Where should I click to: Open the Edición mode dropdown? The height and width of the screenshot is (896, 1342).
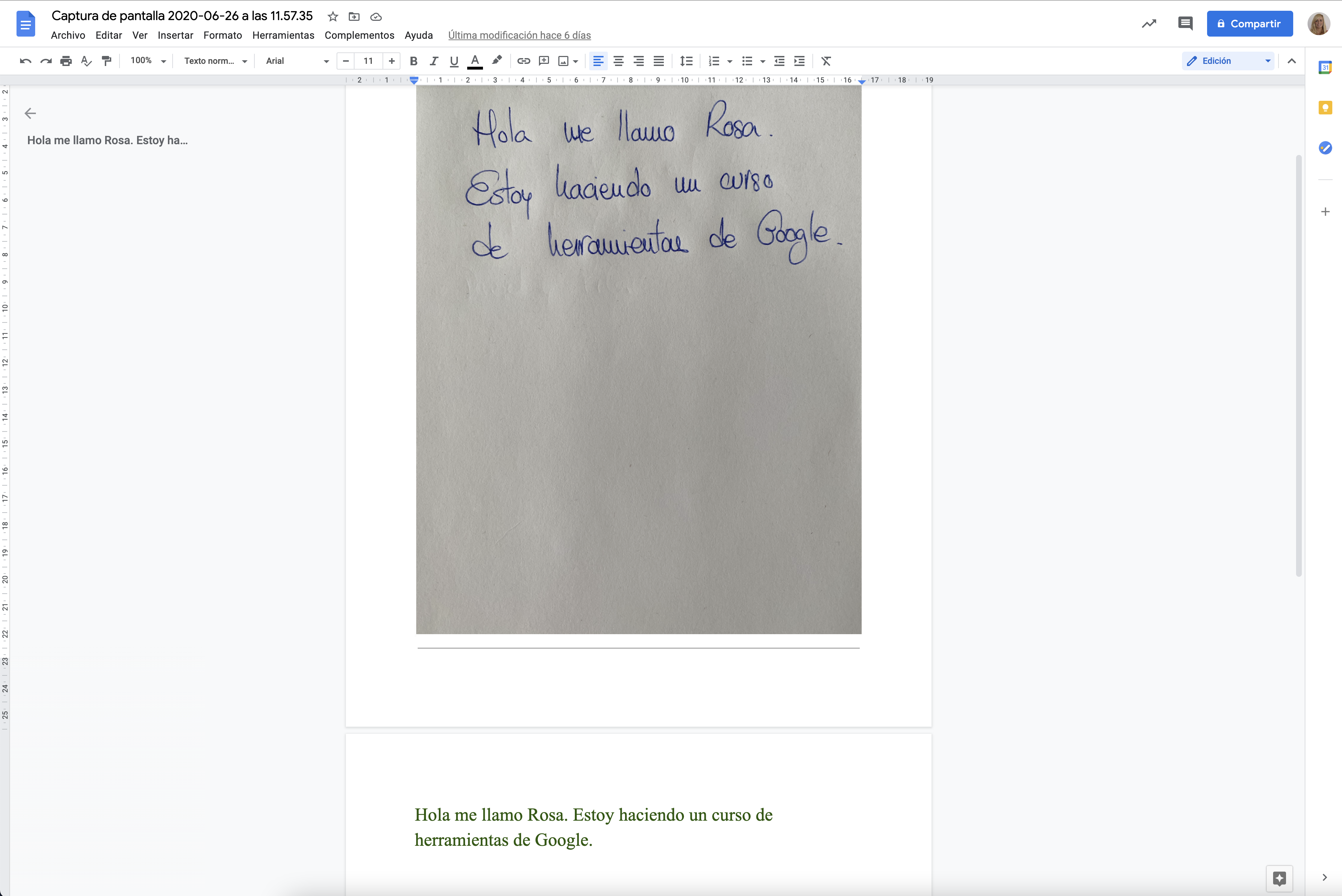pyautogui.click(x=1228, y=61)
